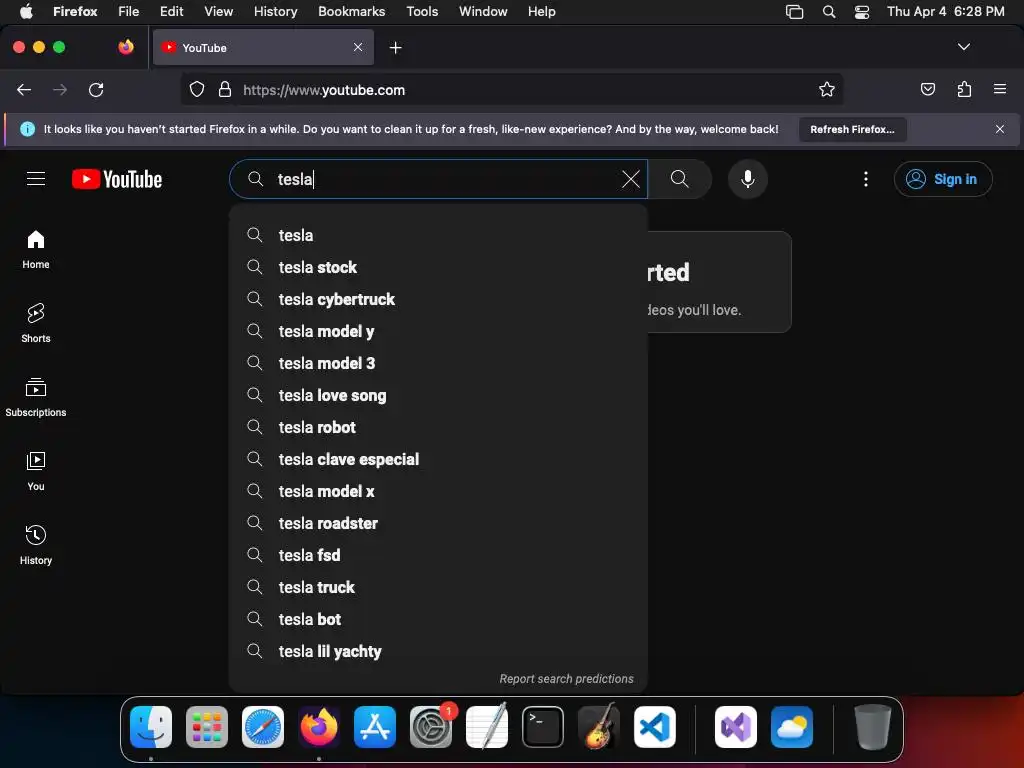Choose the 'tesla bot' suggestion
Screen dimensions: 1024x768
coord(438,619)
